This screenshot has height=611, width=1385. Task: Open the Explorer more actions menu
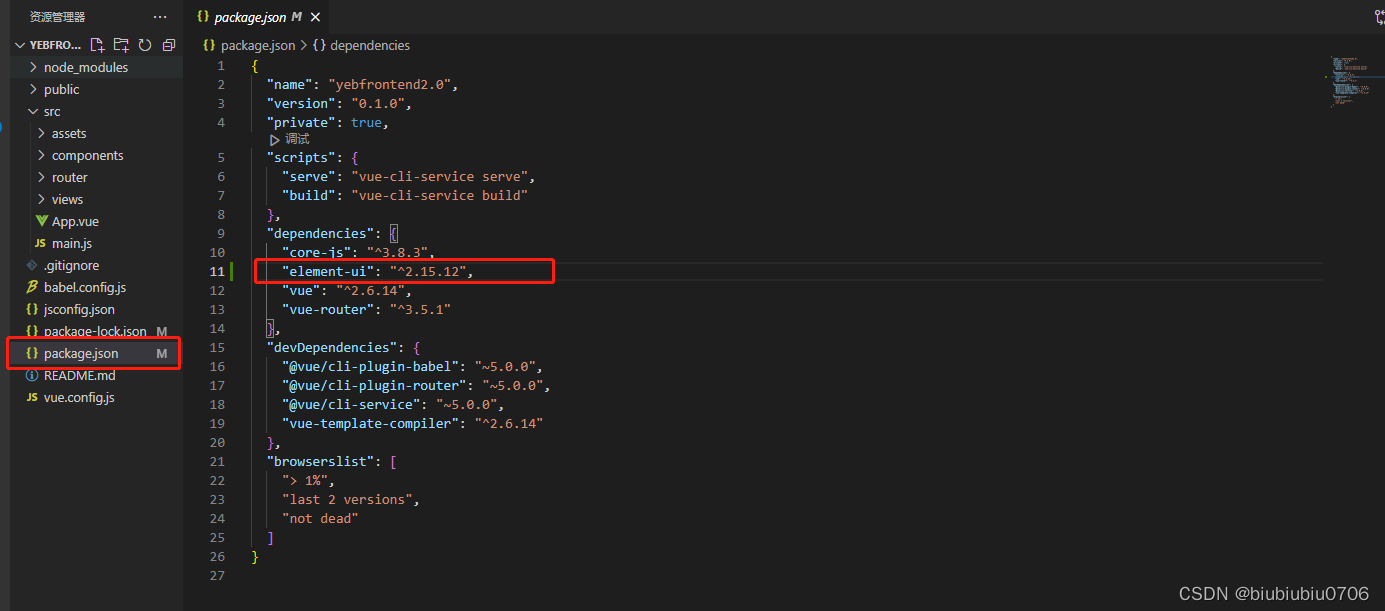point(159,16)
